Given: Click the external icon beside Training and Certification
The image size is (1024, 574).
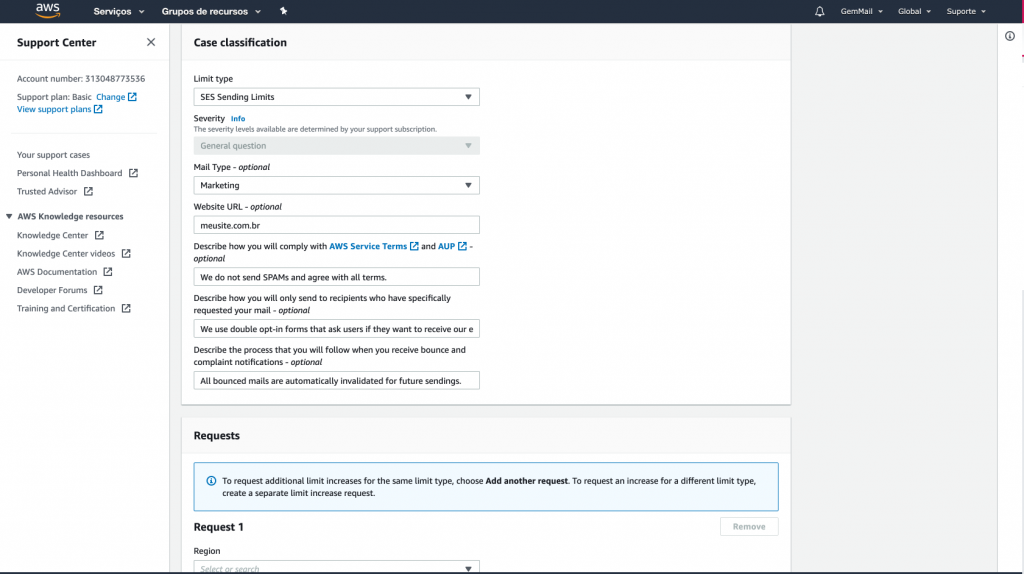Looking at the screenshot, I should coord(126,308).
